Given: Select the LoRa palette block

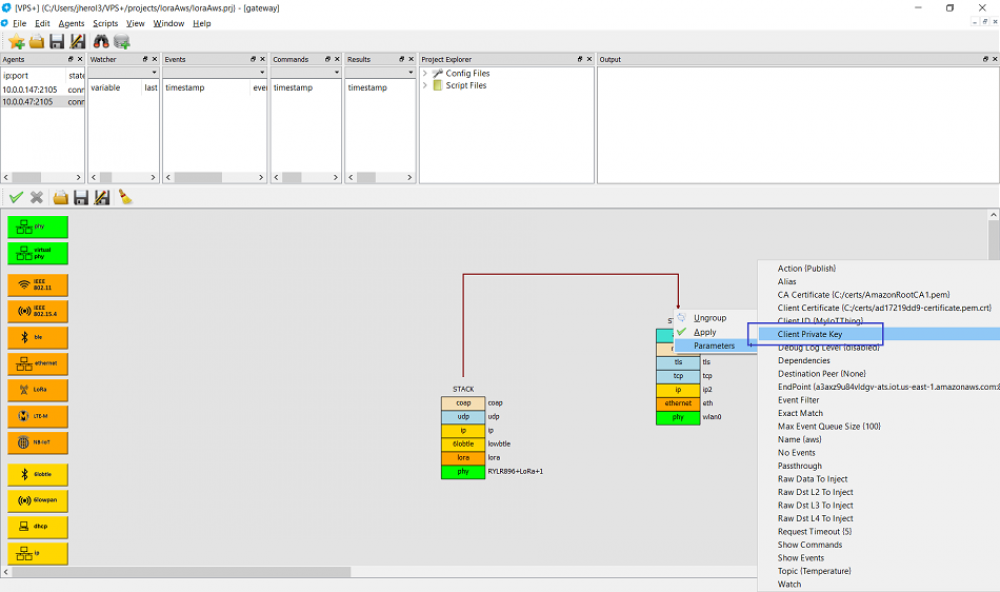Looking at the screenshot, I should pos(38,390).
